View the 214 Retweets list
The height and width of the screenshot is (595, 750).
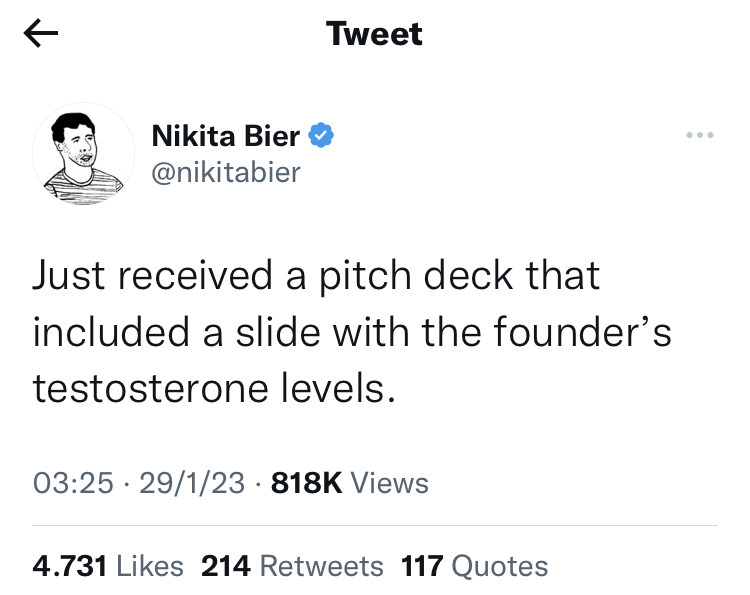point(292,566)
